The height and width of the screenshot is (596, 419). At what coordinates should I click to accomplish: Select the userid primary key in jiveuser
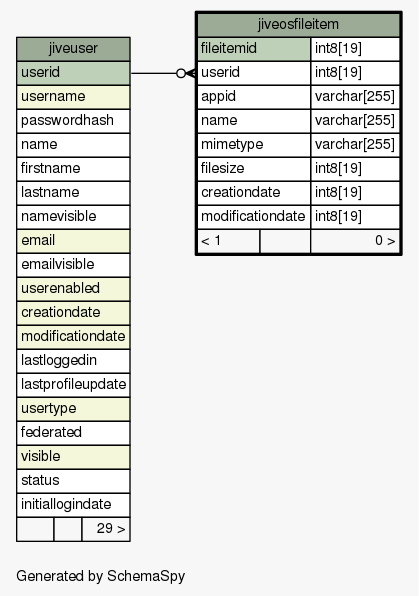(x=73, y=73)
